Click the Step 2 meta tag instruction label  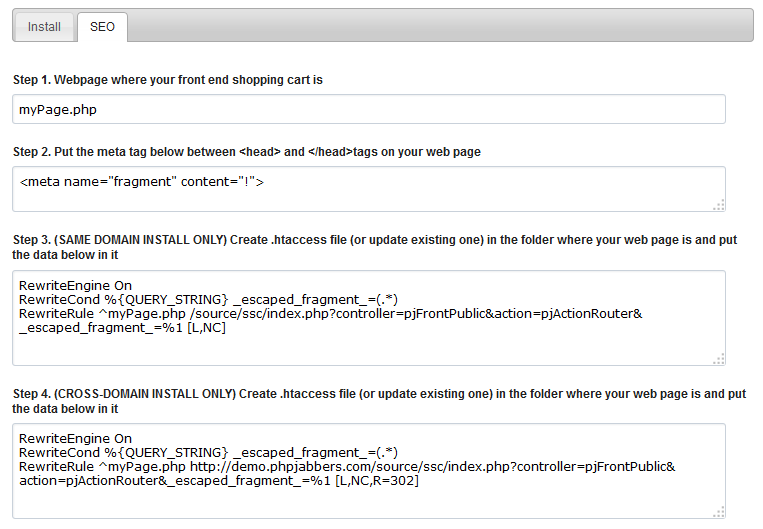point(247,152)
